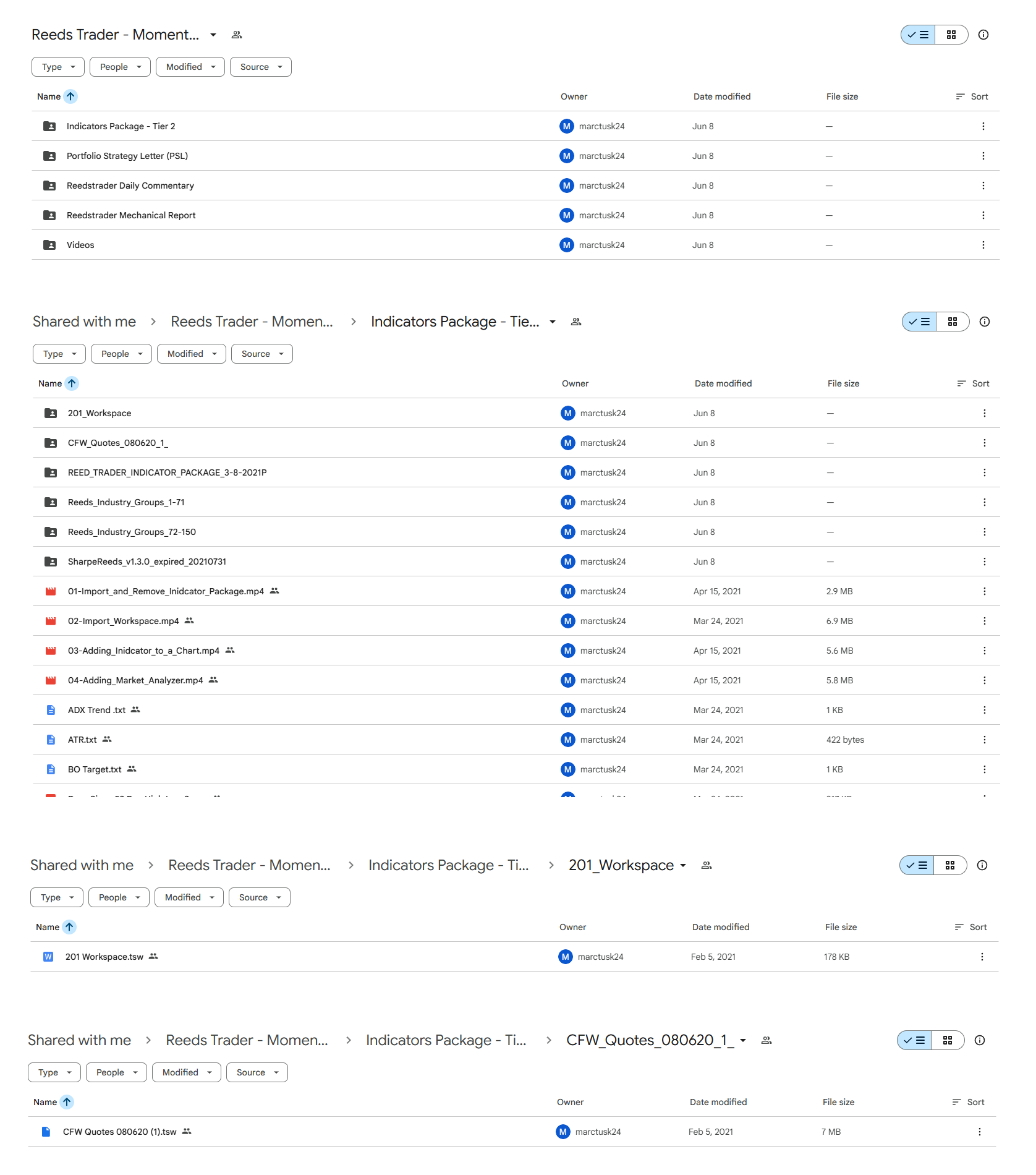Go to Reeds Trader in Indicators Package breadcrumb
This screenshot has height=1175, width=1036.
coord(252,322)
